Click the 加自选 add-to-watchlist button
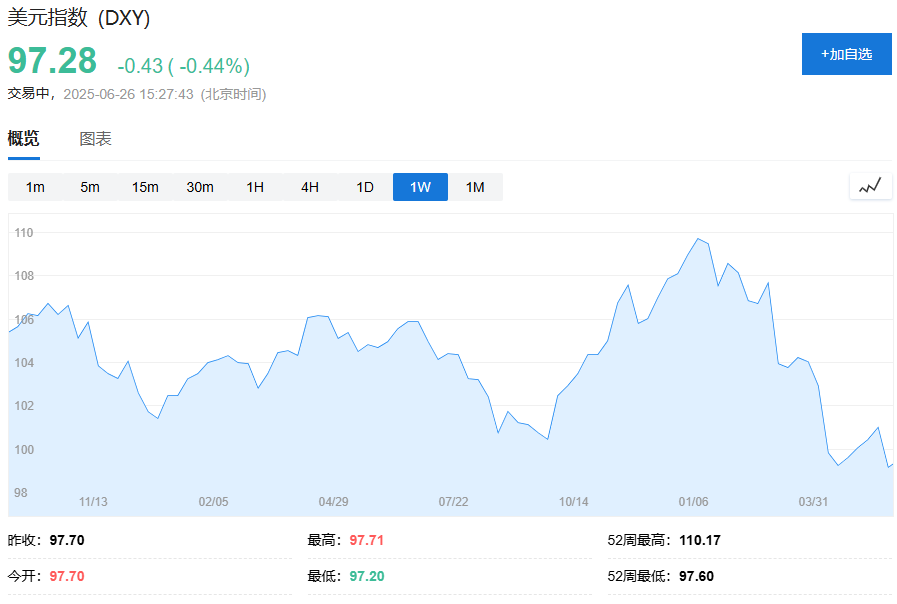 846,54
